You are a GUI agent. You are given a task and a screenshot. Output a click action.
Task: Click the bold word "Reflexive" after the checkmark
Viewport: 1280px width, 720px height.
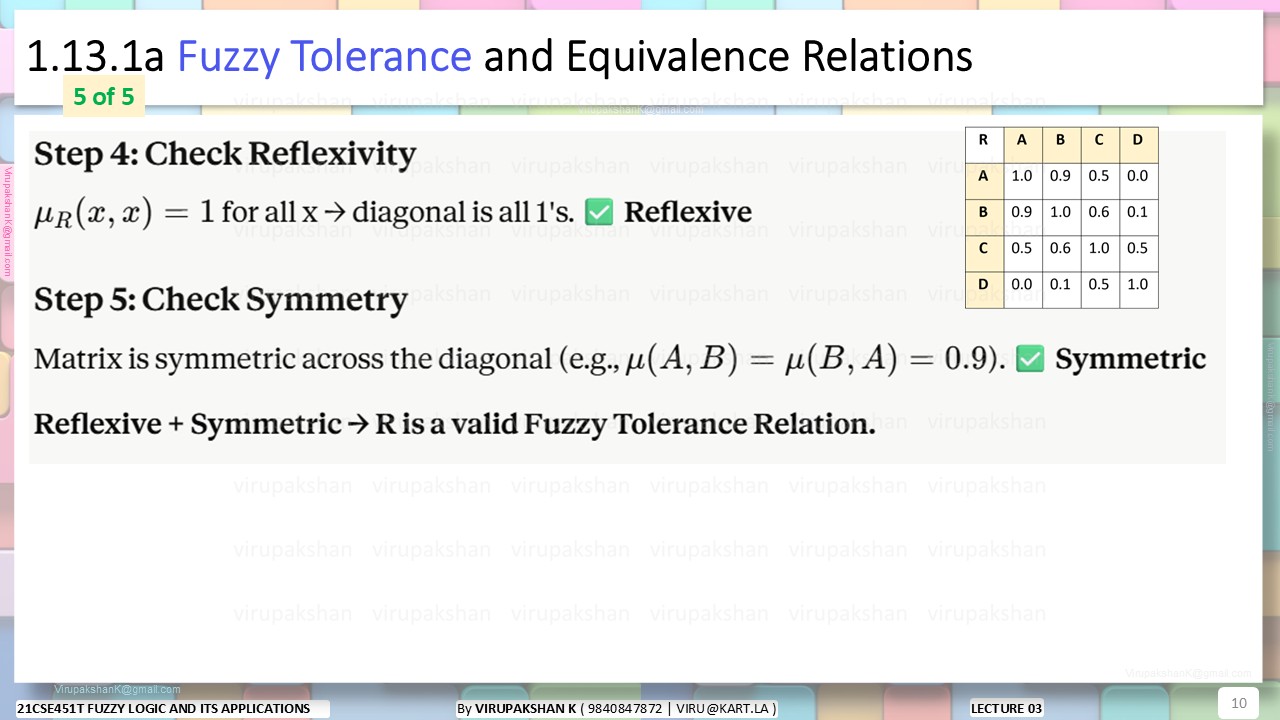tap(688, 212)
